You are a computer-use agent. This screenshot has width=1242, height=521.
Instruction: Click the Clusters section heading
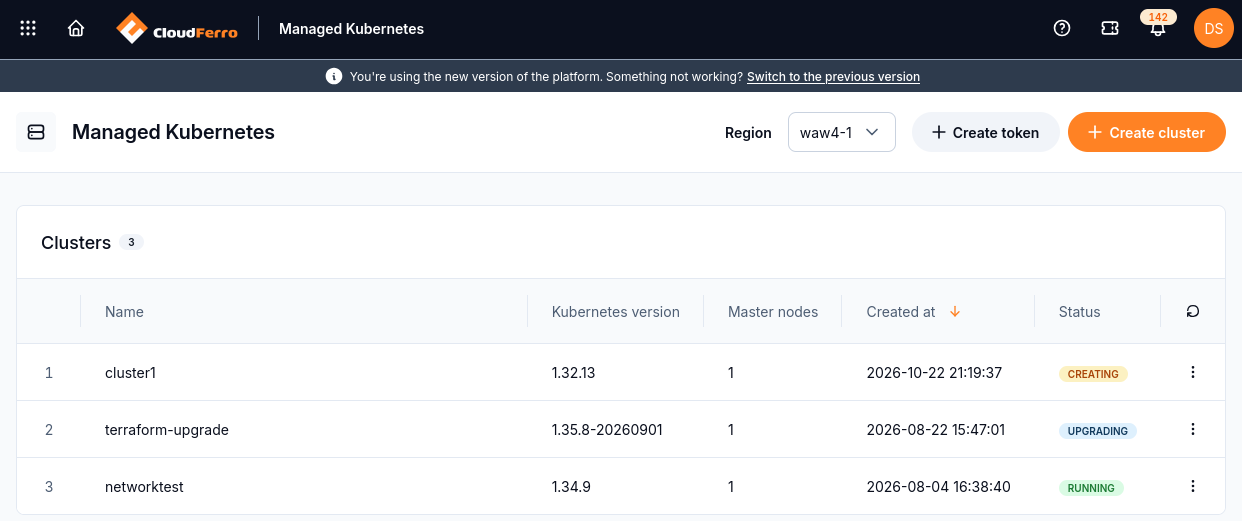76,243
